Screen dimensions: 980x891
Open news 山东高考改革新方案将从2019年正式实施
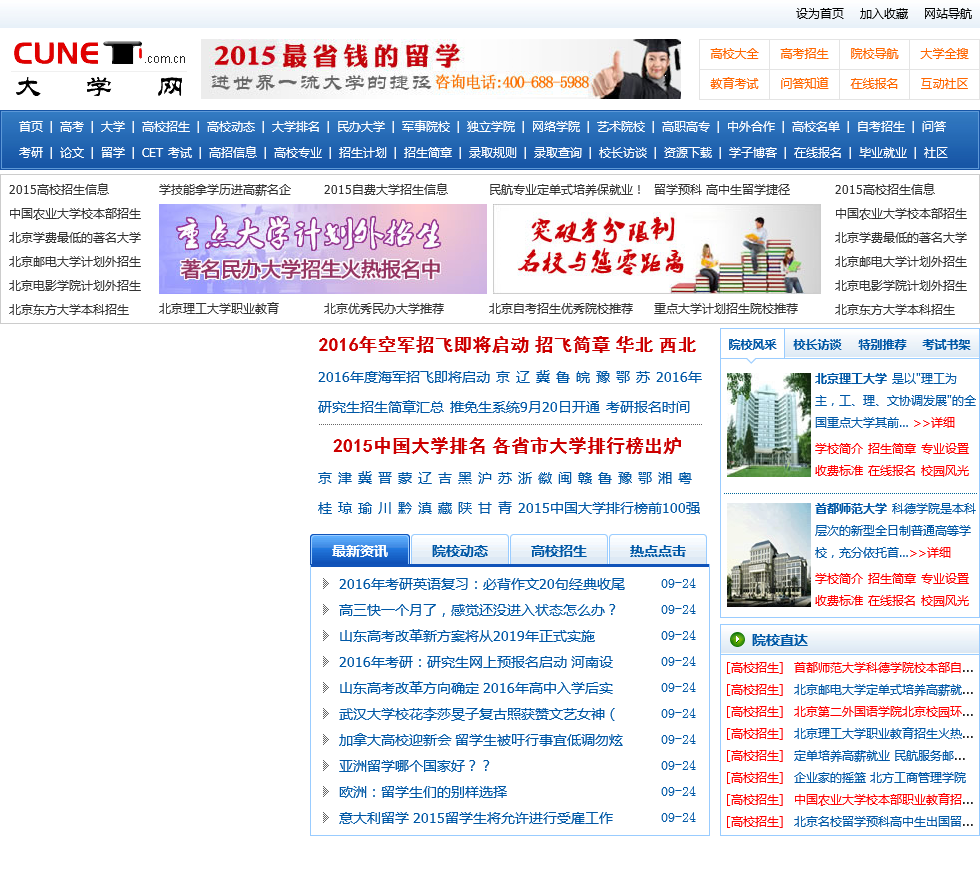pos(466,636)
